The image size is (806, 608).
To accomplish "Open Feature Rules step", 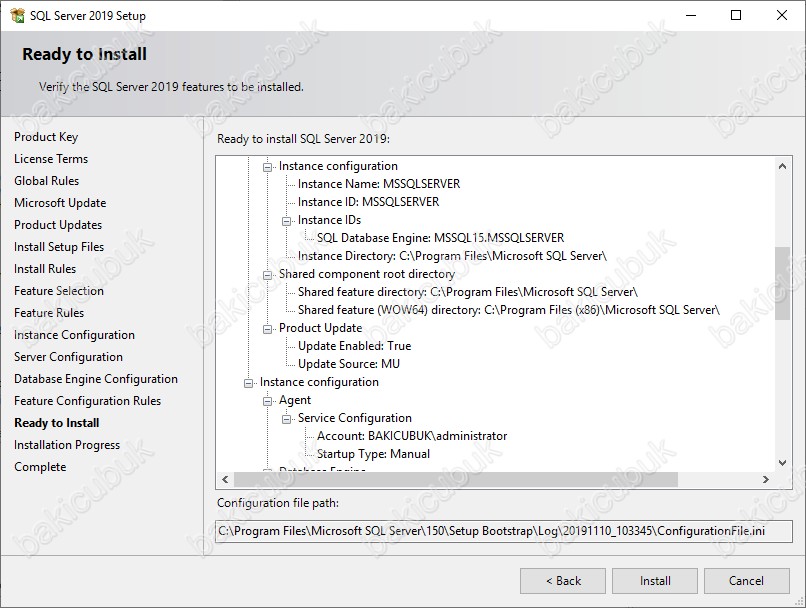I will coord(49,313).
